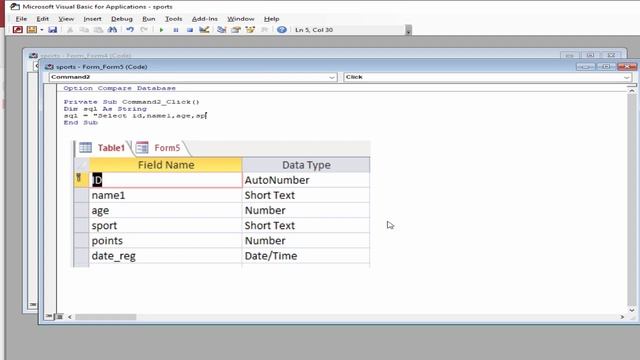Open Find with the binoculars icon

tap(112, 30)
